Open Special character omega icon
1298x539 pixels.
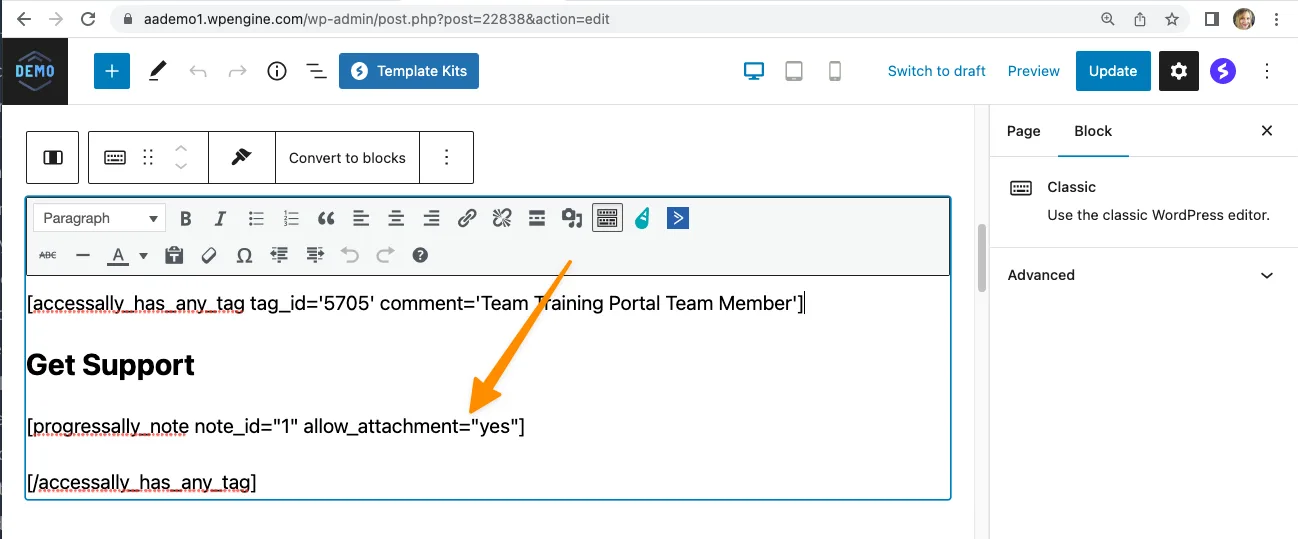244,255
